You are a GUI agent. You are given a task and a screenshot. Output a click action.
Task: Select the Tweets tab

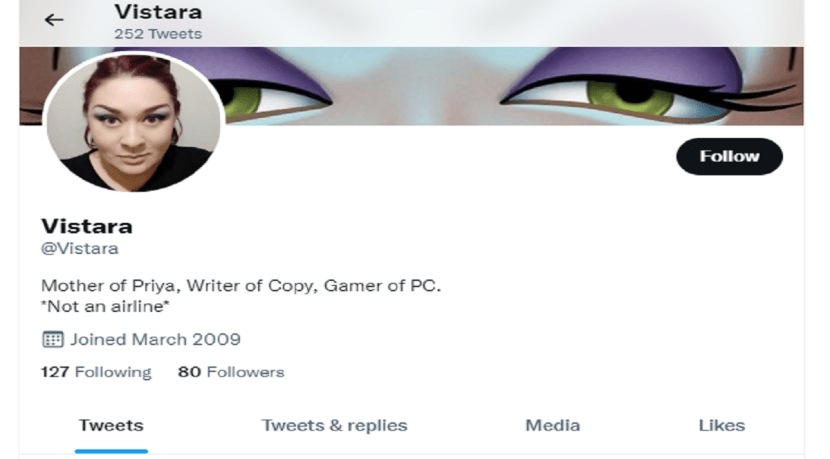click(x=111, y=425)
